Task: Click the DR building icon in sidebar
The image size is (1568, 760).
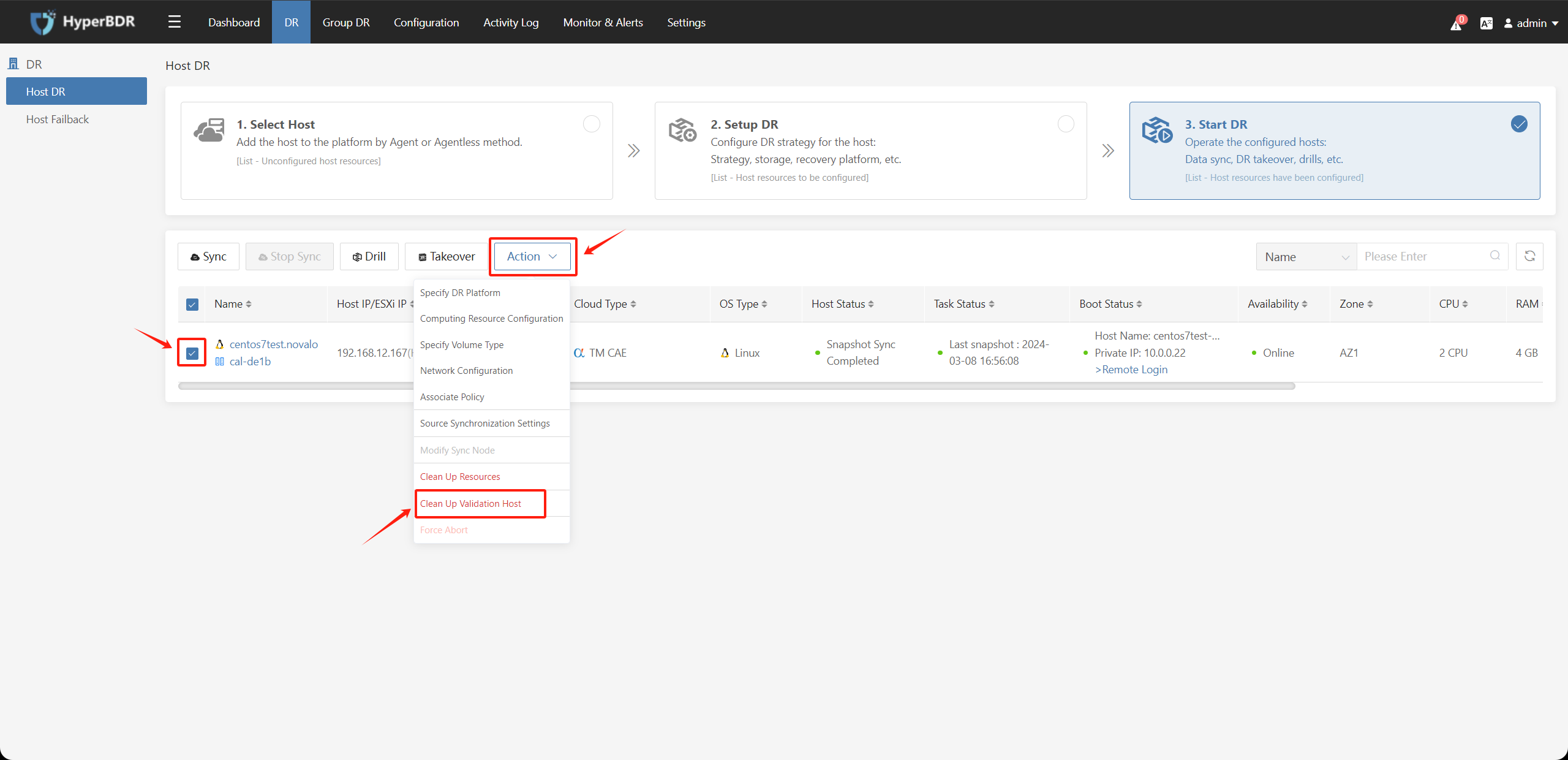Action: [x=13, y=64]
